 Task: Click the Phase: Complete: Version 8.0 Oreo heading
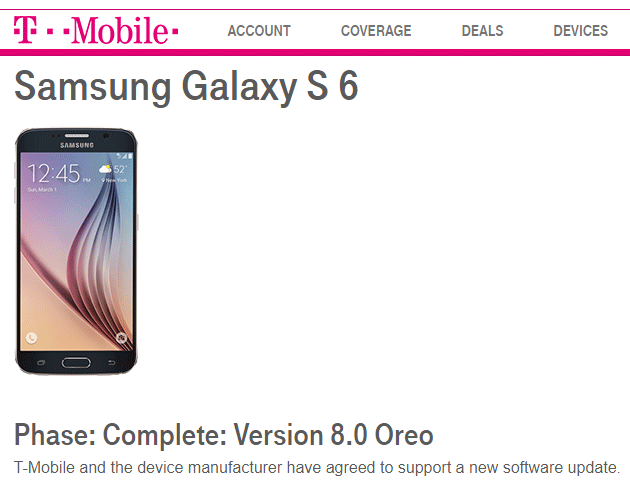tap(224, 435)
